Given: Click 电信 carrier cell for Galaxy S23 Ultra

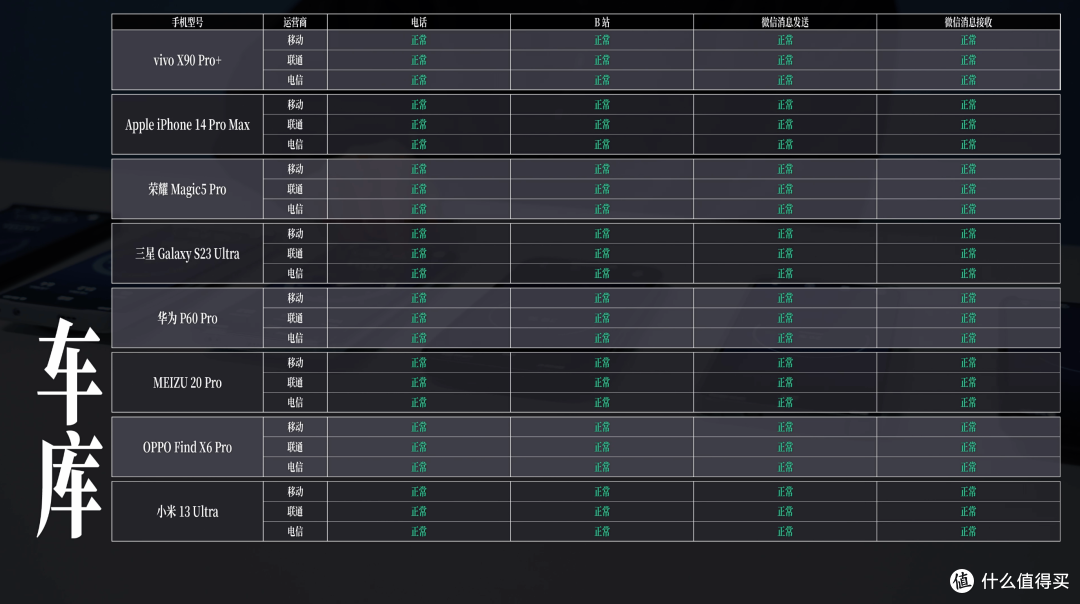Looking at the screenshot, I should point(295,273).
